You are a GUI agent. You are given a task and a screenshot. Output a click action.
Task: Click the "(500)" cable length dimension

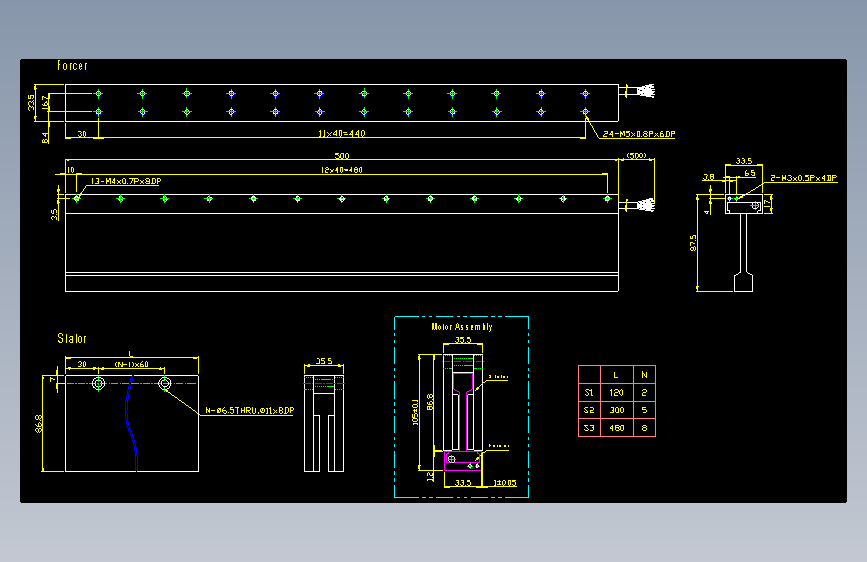(x=636, y=155)
